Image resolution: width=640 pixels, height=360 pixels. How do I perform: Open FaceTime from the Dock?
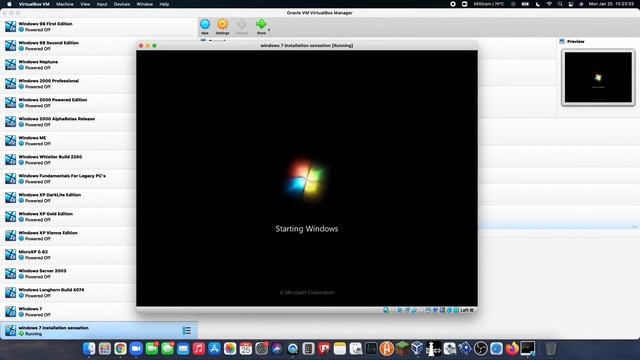152,349
